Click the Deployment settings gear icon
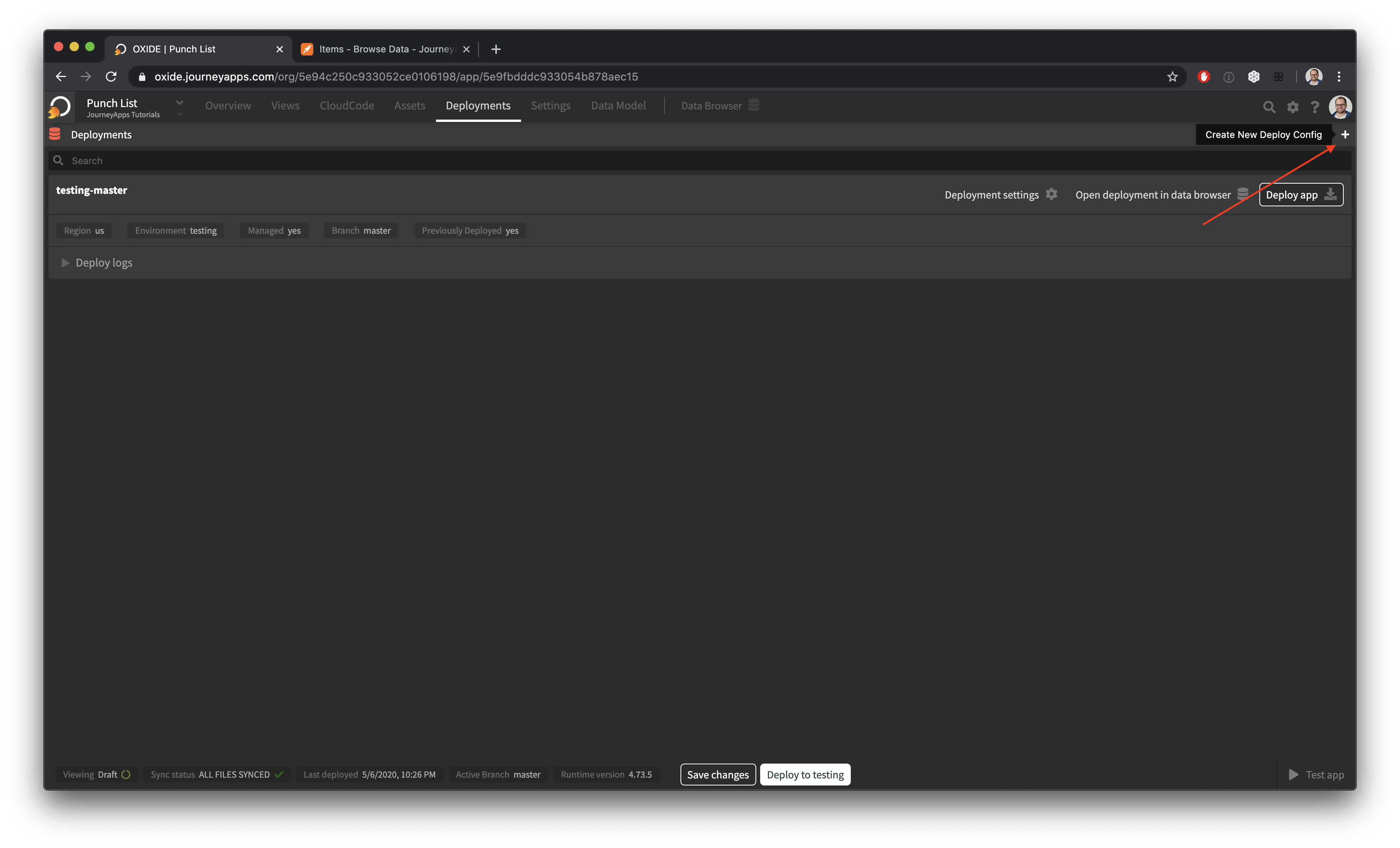This screenshot has height=848, width=1400. pyautogui.click(x=1052, y=194)
